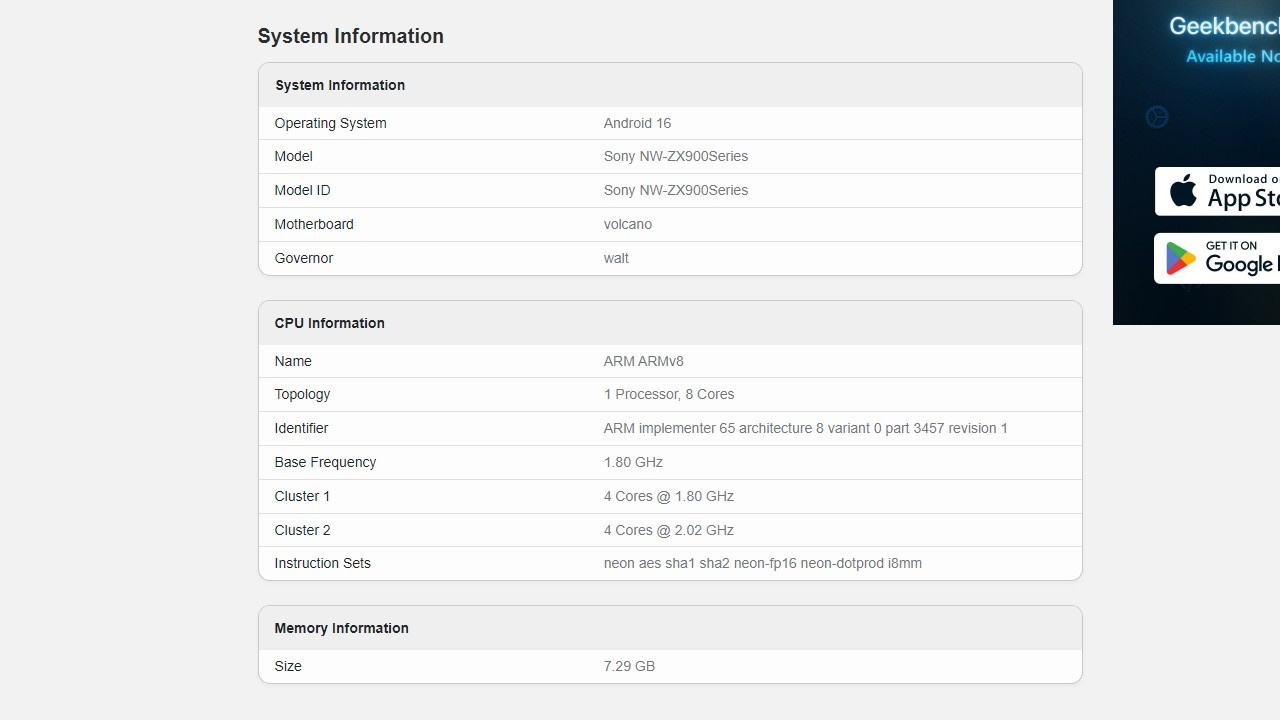Select the gear graphic in the Geekbench banner
Image resolution: width=1280 pixels, height=720 pixels.
(x=1157, y=117)
